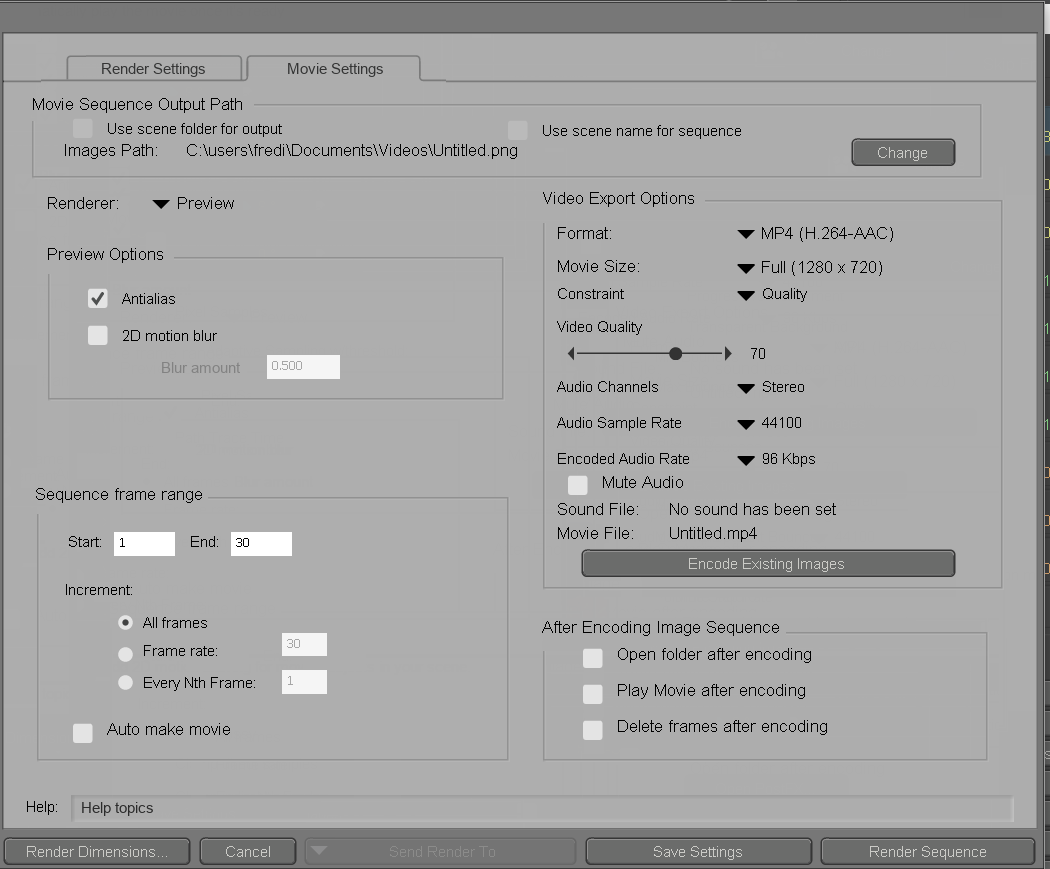Open the Audio Channels Stereo dropdown
The width and height of the screenshot is (1050, 869).
point(770,388)
